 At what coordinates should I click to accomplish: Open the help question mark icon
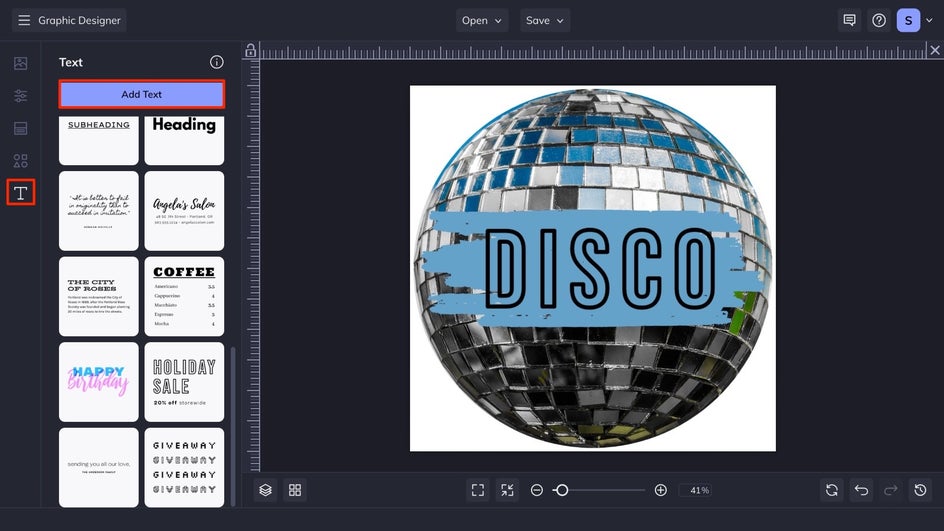pos(879,20)
